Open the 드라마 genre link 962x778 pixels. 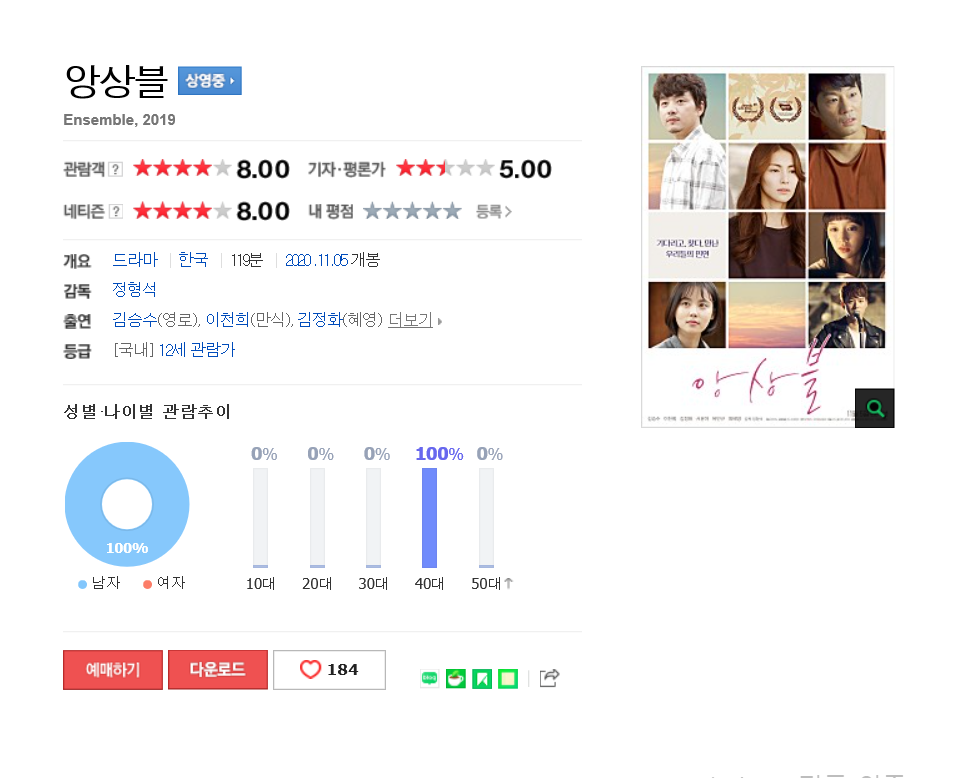click(136, 260)
